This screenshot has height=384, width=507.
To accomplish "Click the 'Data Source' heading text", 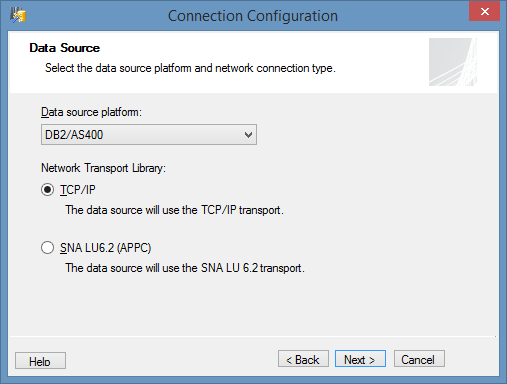I will pyautogui.click(x=64, y=48).
